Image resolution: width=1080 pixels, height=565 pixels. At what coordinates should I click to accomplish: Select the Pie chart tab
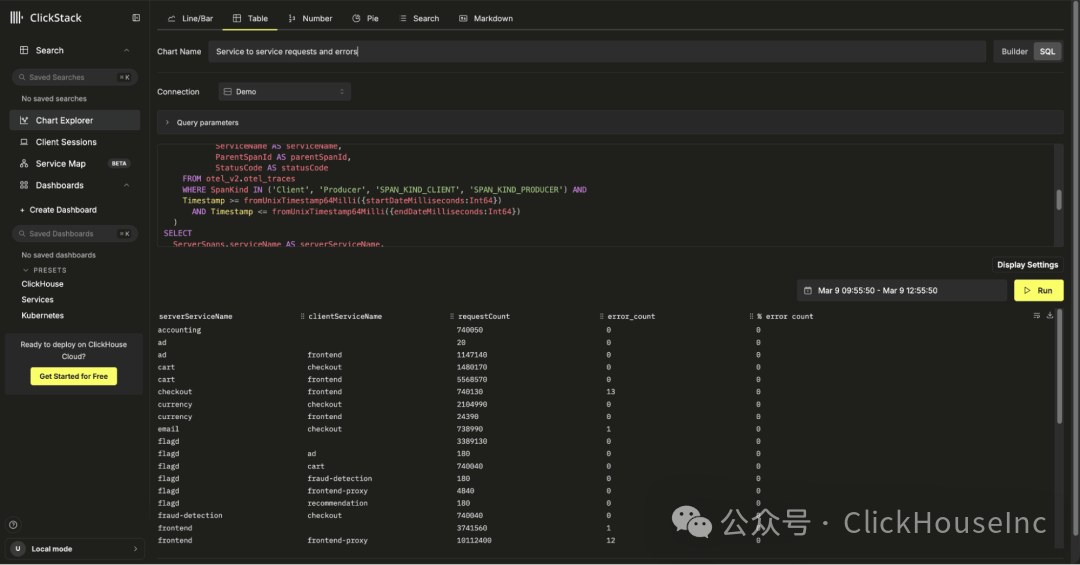(x=365, y=19)
